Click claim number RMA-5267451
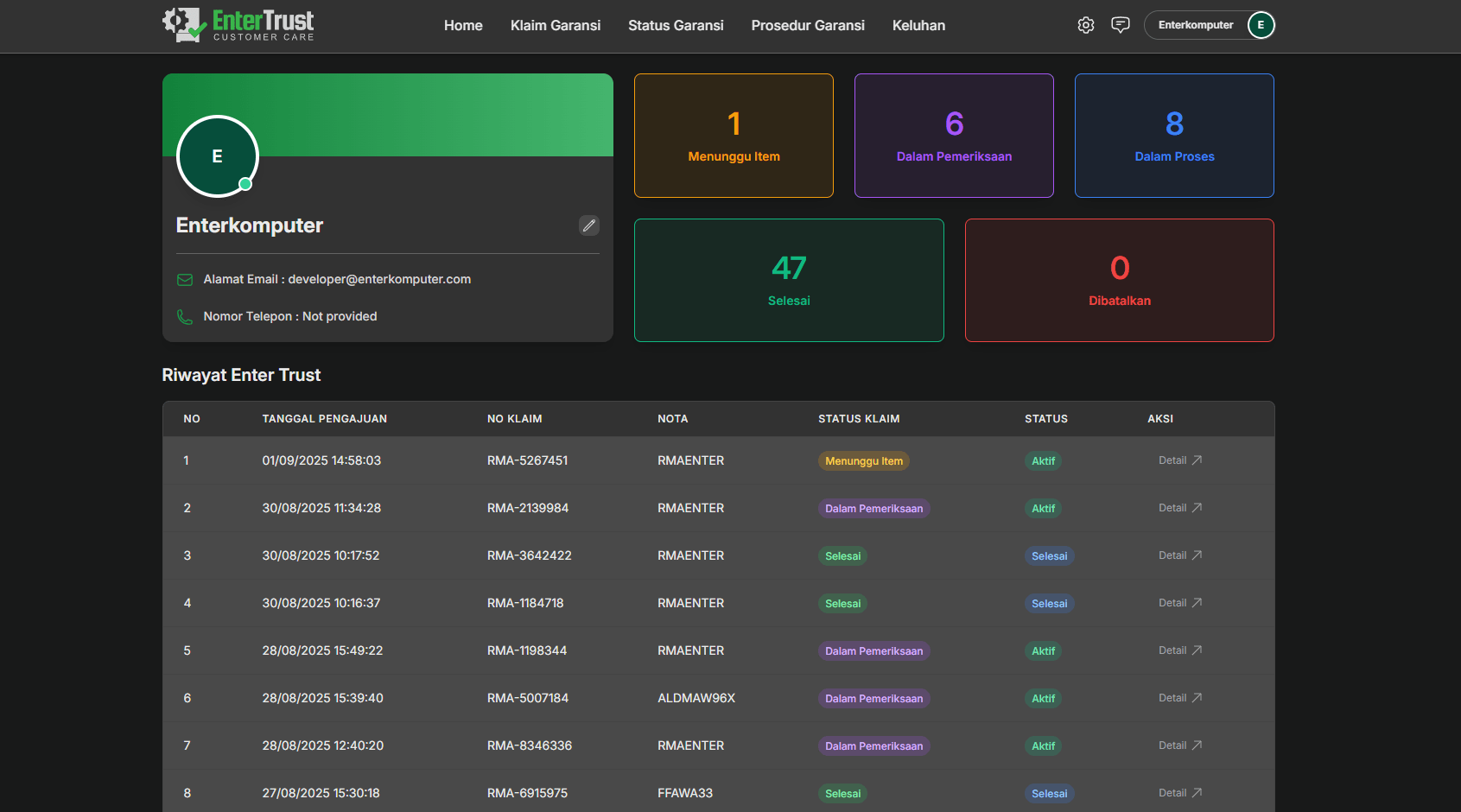This screenshot has height=812, width=1461. click(x=528, y=460)
